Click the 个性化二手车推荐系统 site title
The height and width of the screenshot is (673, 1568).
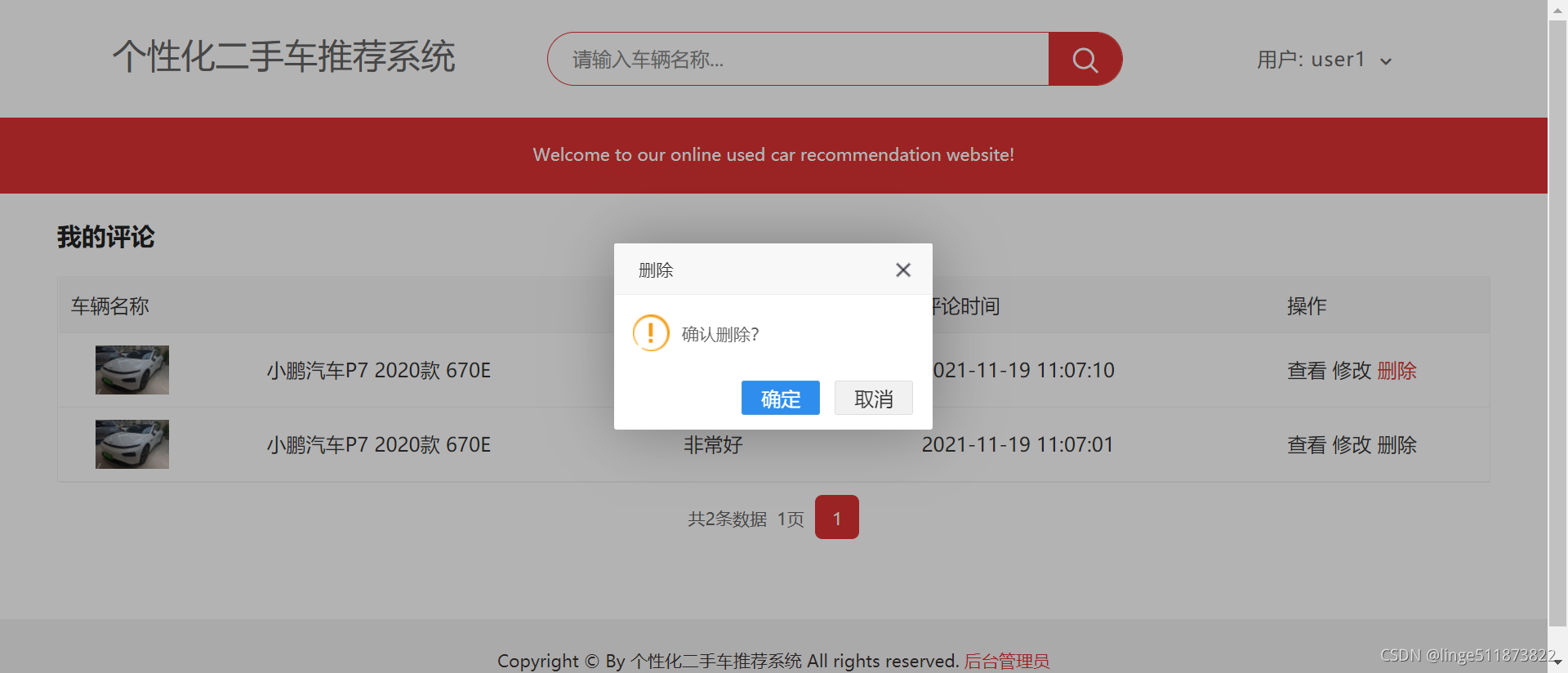(284, 56)
